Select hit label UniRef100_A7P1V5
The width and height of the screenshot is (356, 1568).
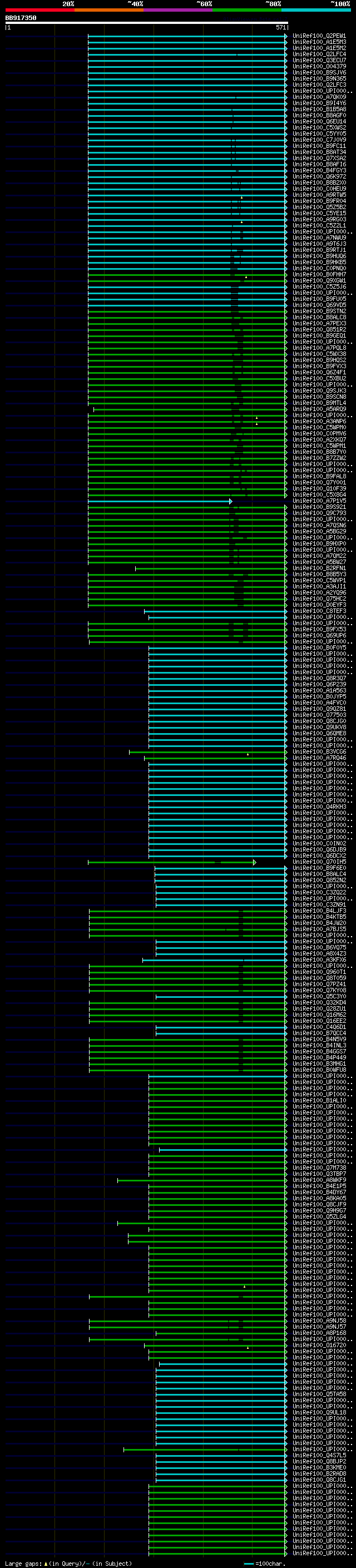pos(319,501)
